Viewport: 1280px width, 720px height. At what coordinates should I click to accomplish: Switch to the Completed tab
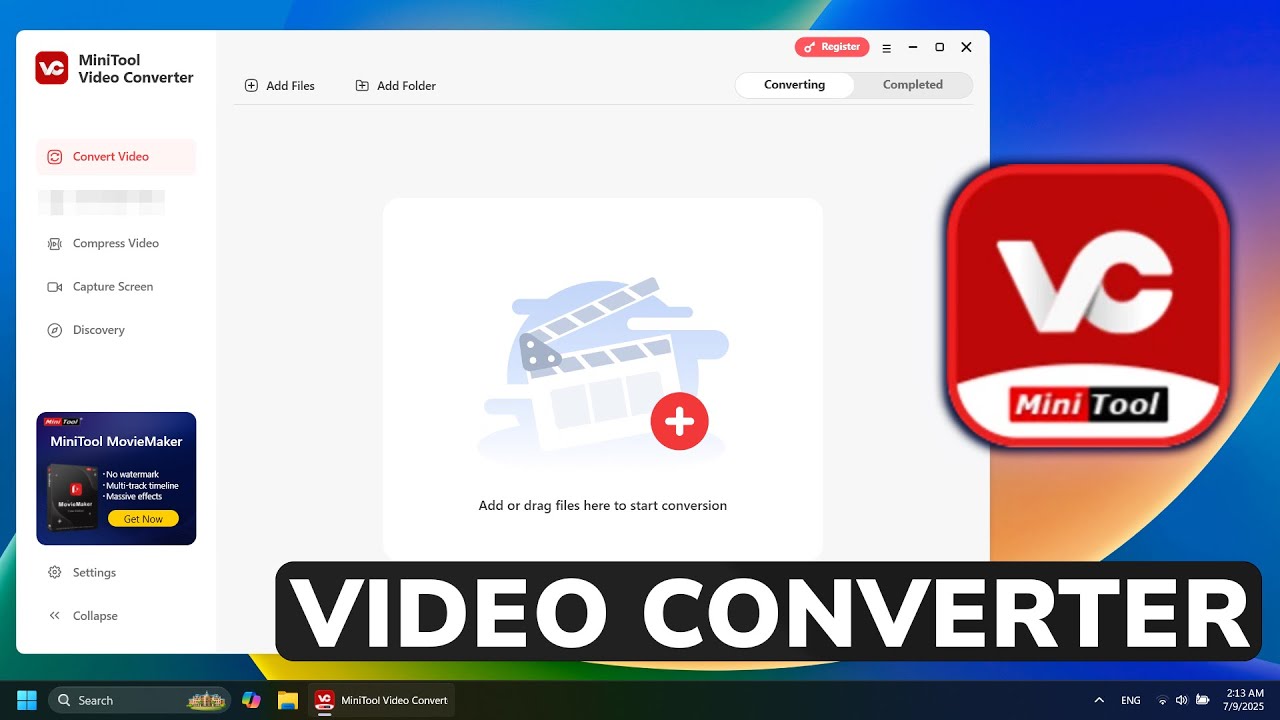(913, 85)
